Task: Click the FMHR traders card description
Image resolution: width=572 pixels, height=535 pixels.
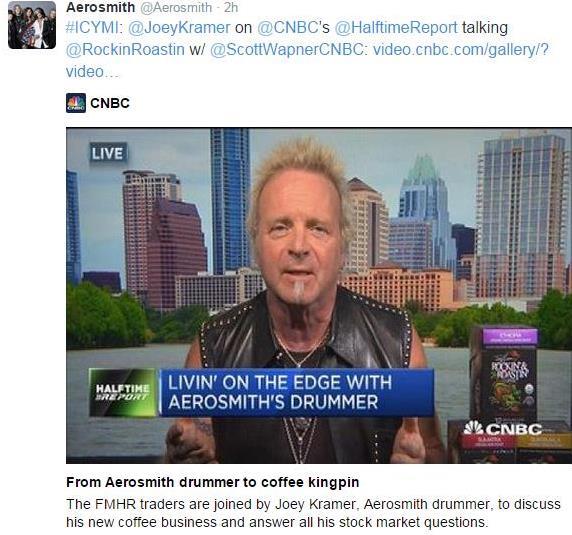Action: coord(313,513)
